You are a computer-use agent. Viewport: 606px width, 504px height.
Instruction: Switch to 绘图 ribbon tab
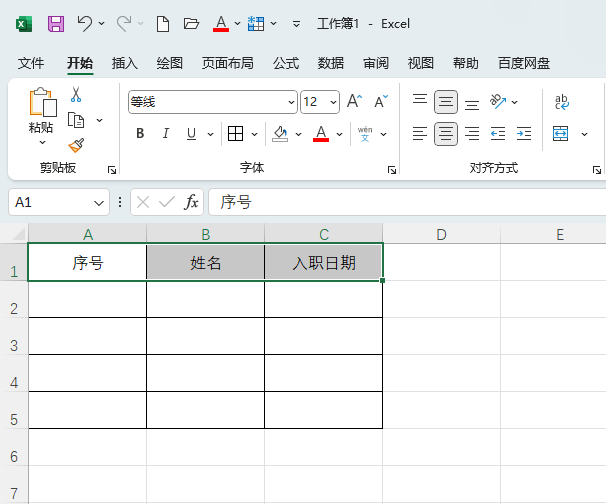[x=170, y=63]
